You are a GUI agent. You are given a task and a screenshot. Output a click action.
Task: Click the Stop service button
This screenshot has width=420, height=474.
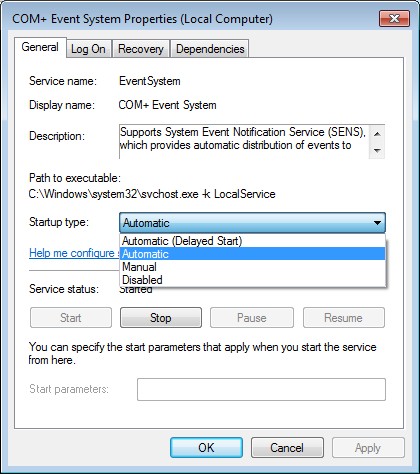tap(161, 318)
